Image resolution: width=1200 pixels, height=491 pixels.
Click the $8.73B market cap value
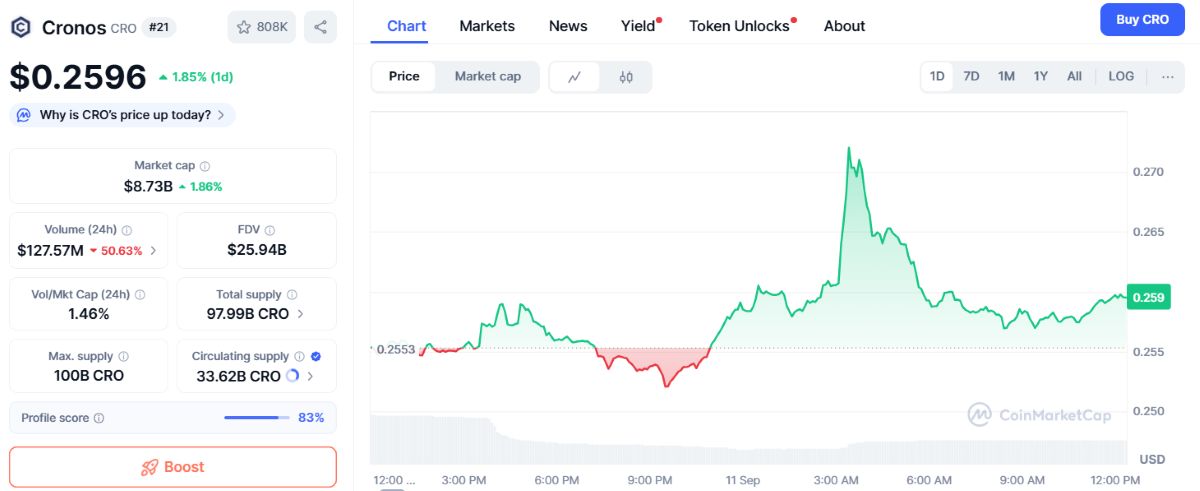click(148, 186)
